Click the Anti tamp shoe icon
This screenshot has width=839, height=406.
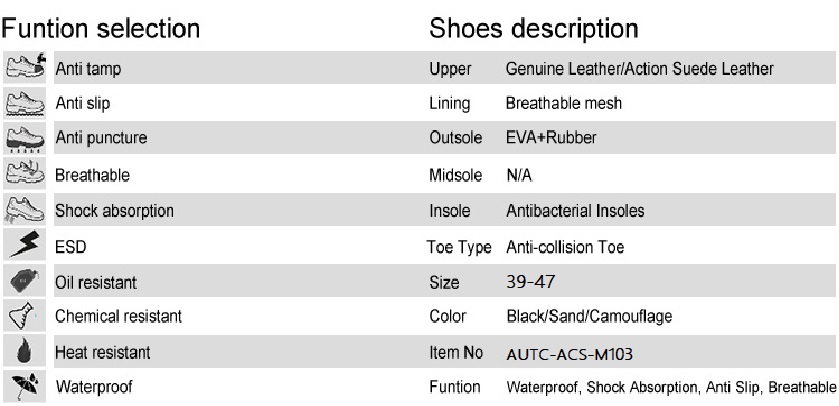(x=25, y=67)
